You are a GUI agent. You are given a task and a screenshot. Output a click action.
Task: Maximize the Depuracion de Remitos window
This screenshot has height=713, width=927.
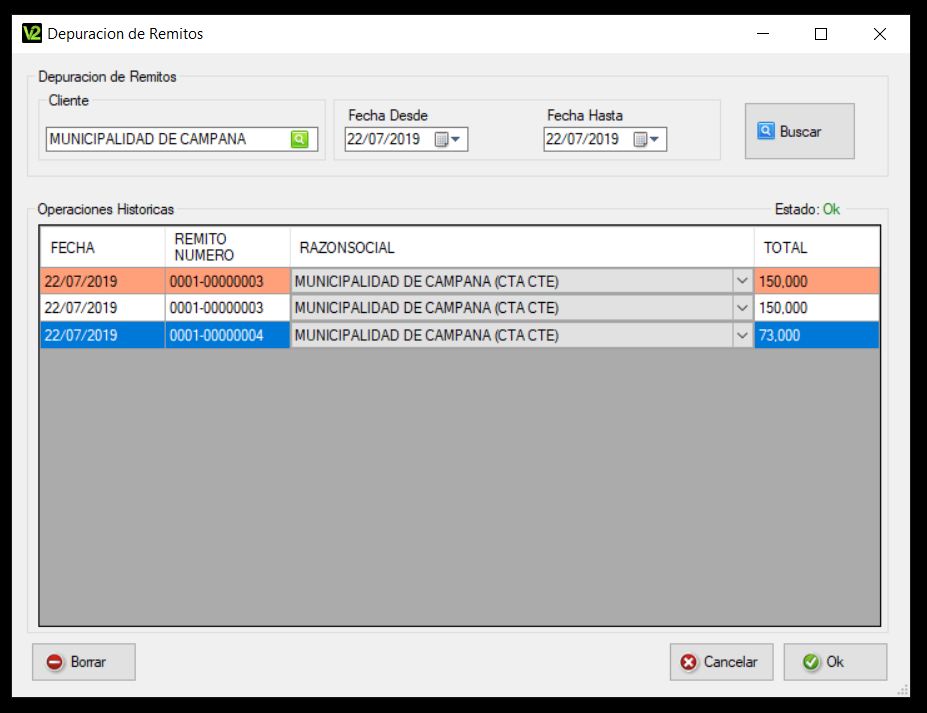pos(821,34)
